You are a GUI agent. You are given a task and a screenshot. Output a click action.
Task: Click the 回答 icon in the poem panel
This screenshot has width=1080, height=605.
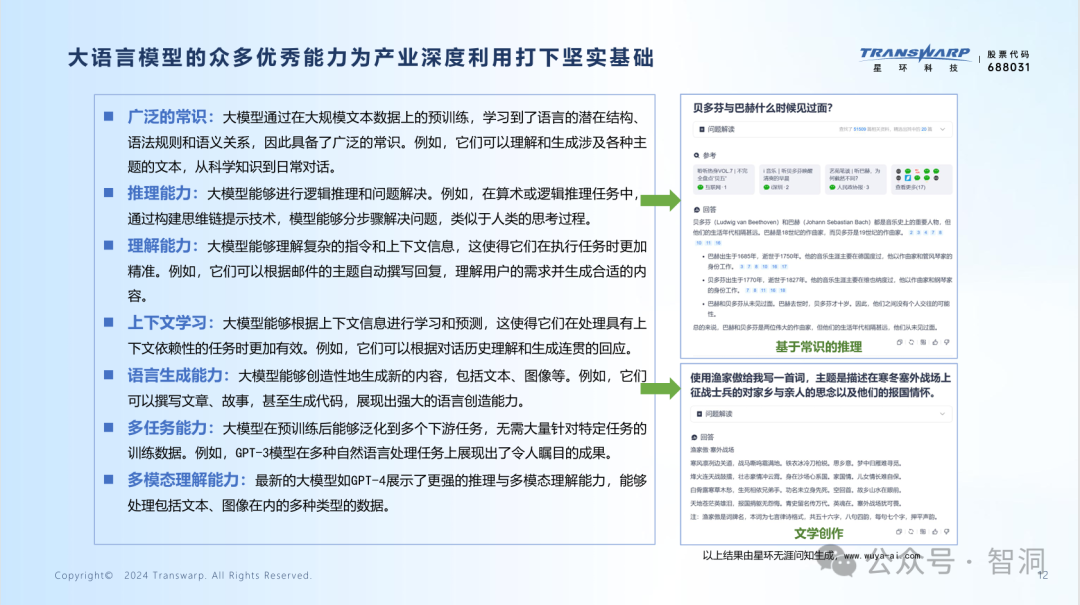click(694, 438)
